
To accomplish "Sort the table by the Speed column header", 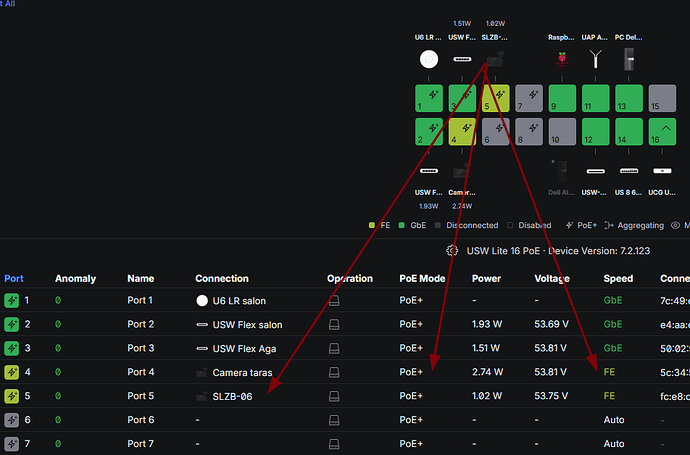I will pos(617,278).
